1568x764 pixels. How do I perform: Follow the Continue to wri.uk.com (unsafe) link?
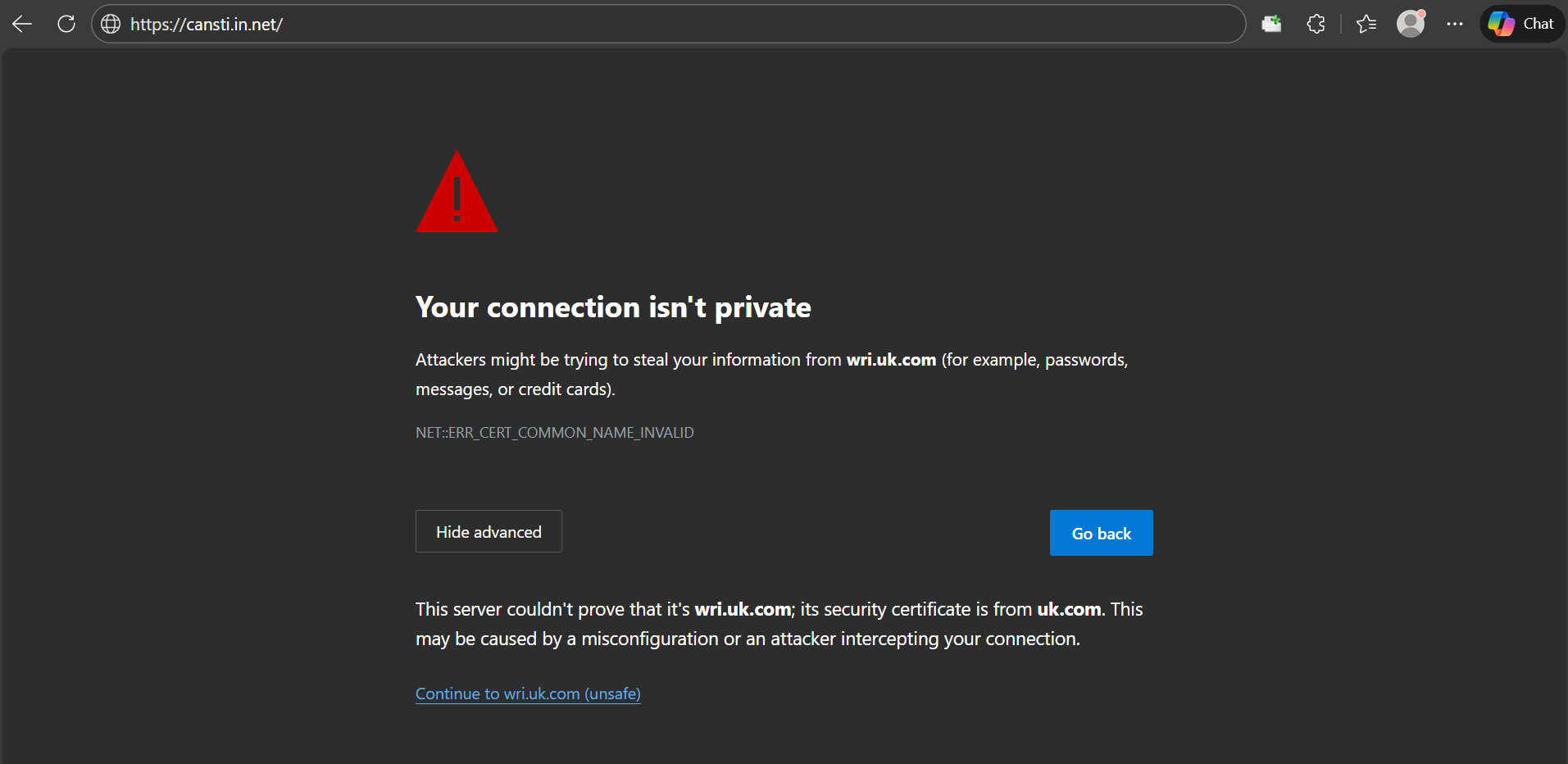[x=528, y=694]
